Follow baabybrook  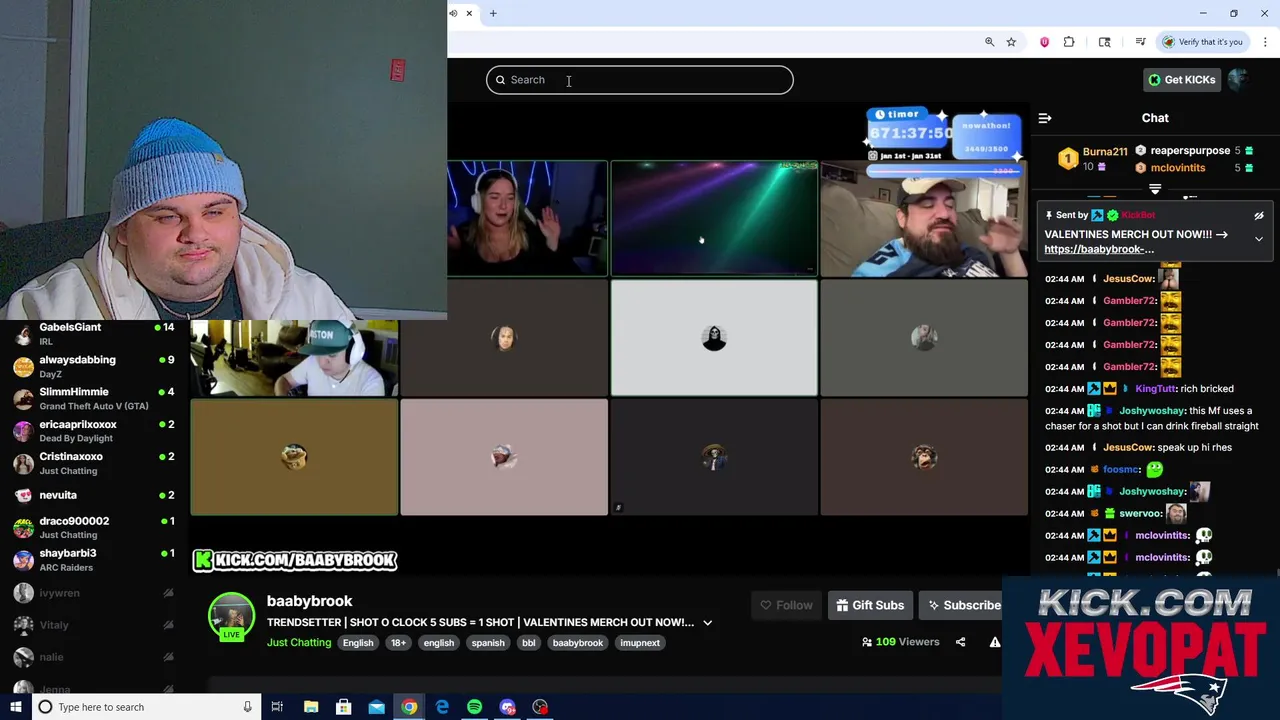pyautogui.click(x=786, y=605)
